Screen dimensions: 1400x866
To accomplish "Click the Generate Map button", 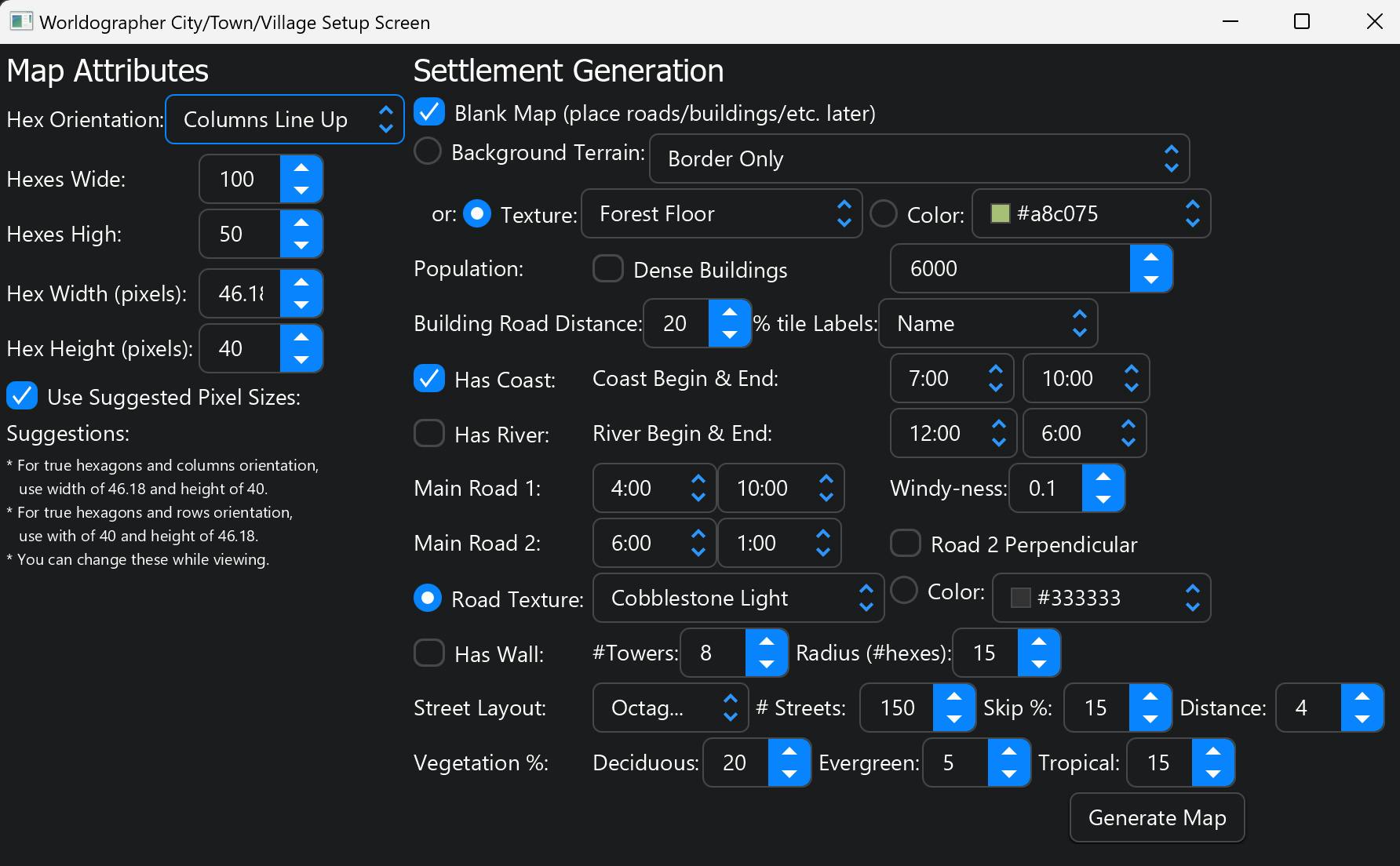I will click(x=1157, y=817).
